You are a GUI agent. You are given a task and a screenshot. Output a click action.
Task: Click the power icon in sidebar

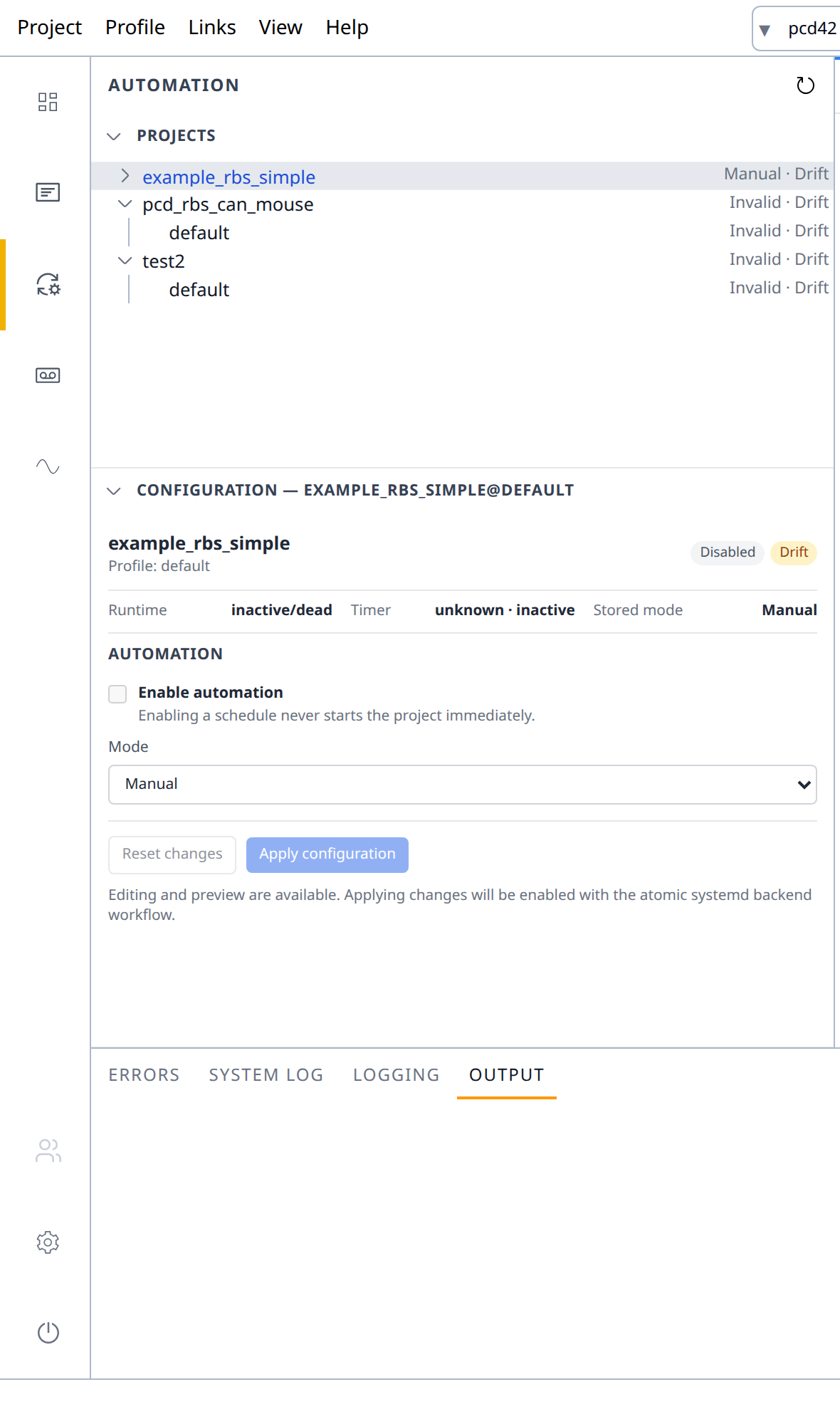pos(48,1332)
